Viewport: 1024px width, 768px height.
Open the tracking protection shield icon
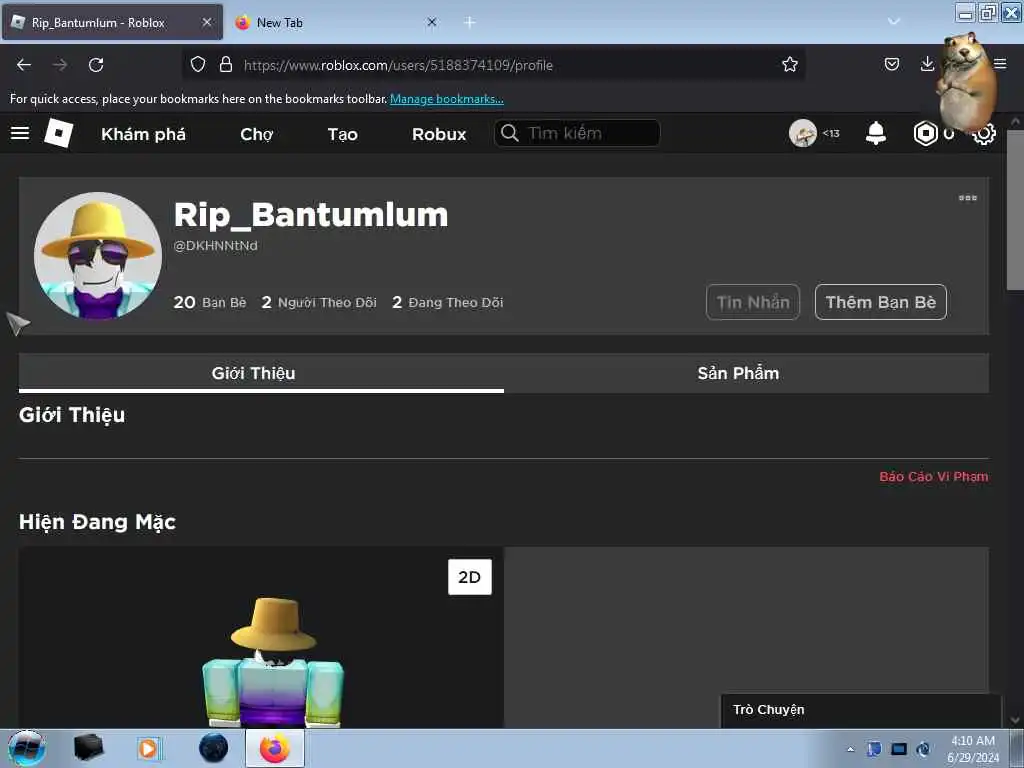pyautogui.click(x=198, y=64)
